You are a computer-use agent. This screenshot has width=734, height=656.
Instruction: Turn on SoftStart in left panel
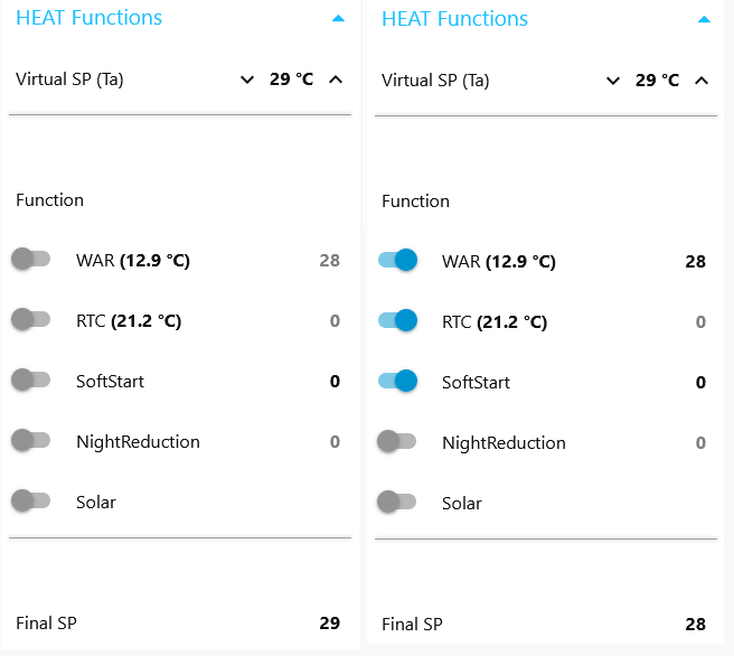pyautogui.click(x=30, y=381)
